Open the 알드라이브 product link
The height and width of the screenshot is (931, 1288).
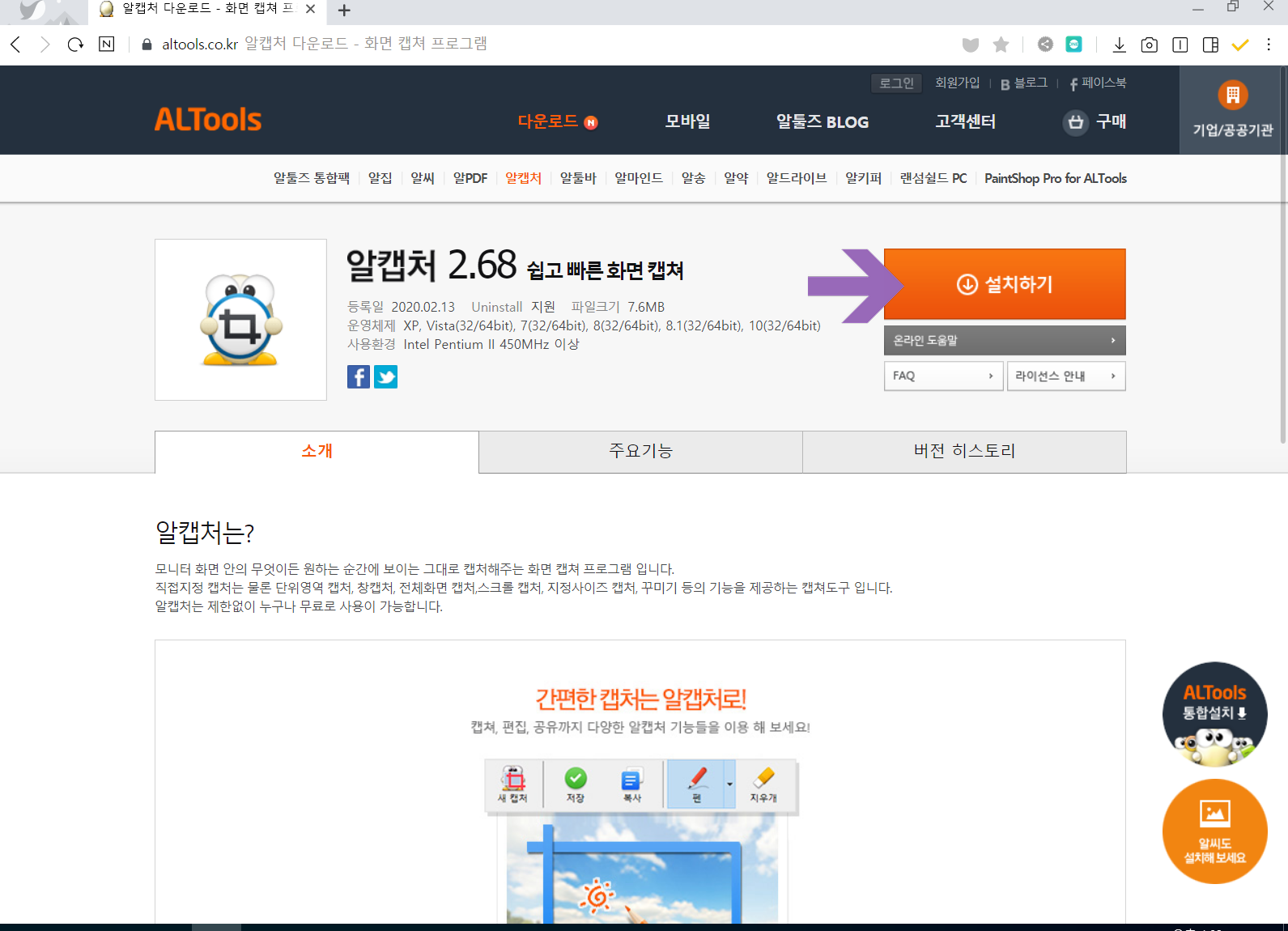(x=797, y=178)
